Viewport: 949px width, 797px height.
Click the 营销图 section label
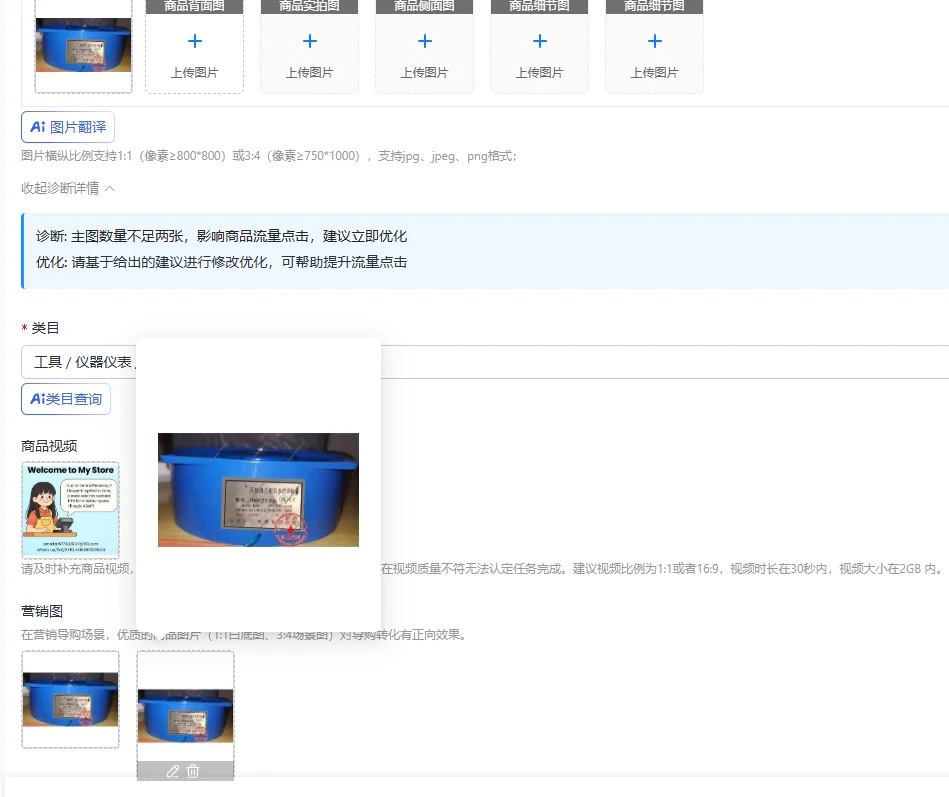tap(42, 611)
